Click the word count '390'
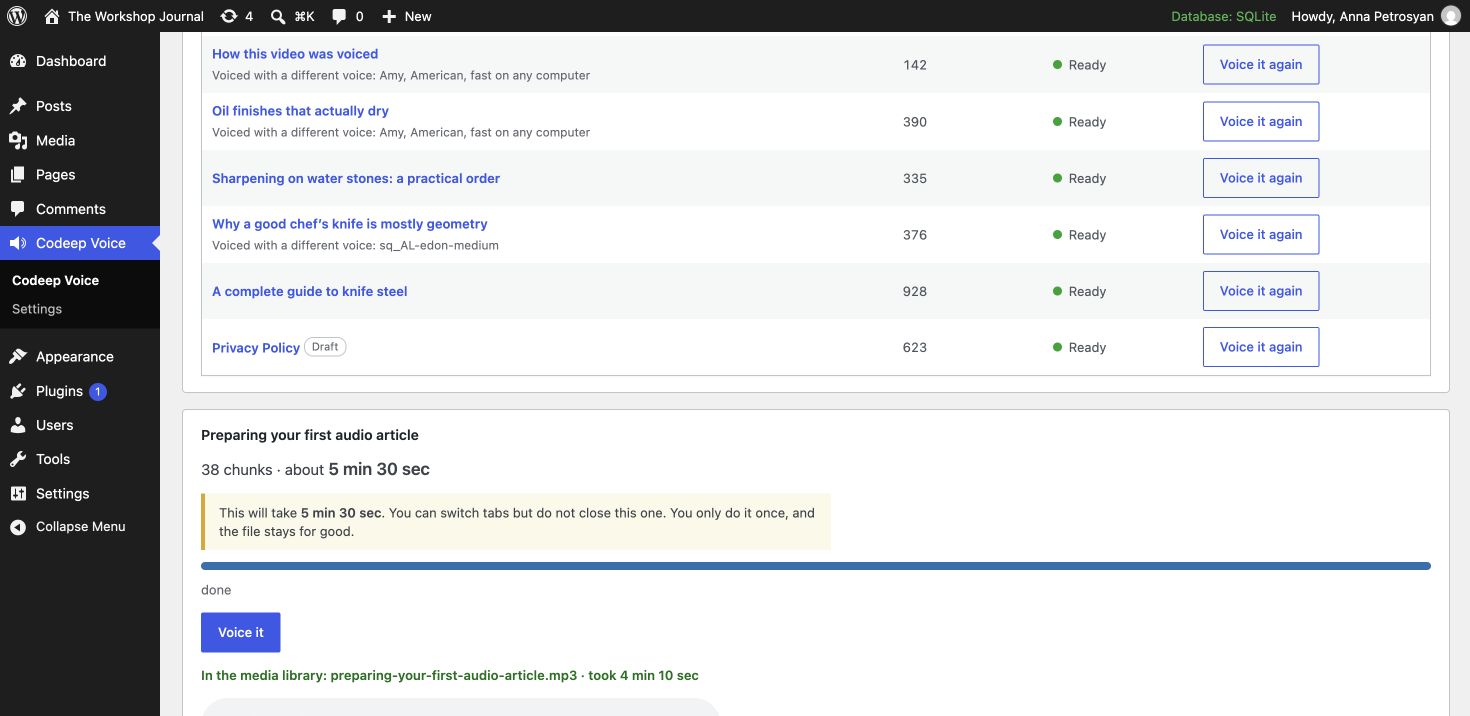The height and width of the screenshot is (716, 1470). pyautogui.click(x=915, y=122)
